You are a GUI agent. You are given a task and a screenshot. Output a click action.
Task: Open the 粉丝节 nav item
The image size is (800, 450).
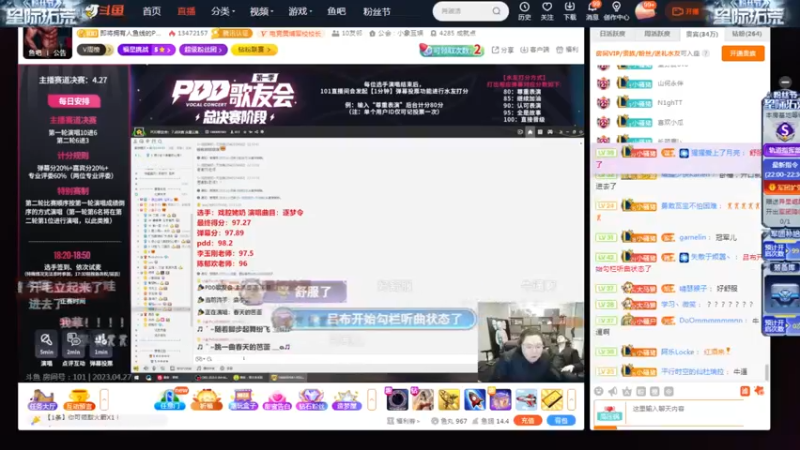[x=377, y=11]
